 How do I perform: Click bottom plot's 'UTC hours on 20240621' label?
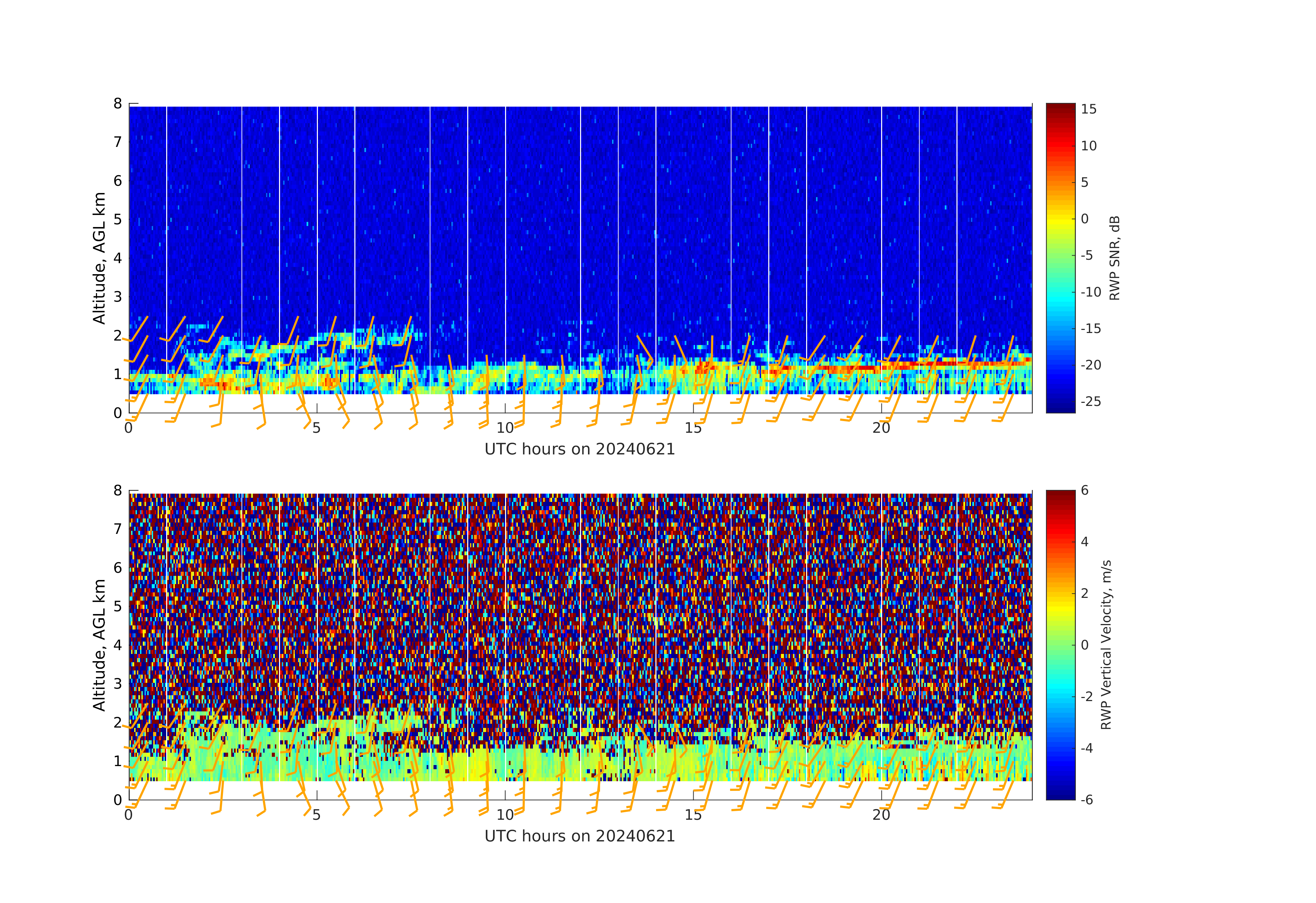pos(580,836)
